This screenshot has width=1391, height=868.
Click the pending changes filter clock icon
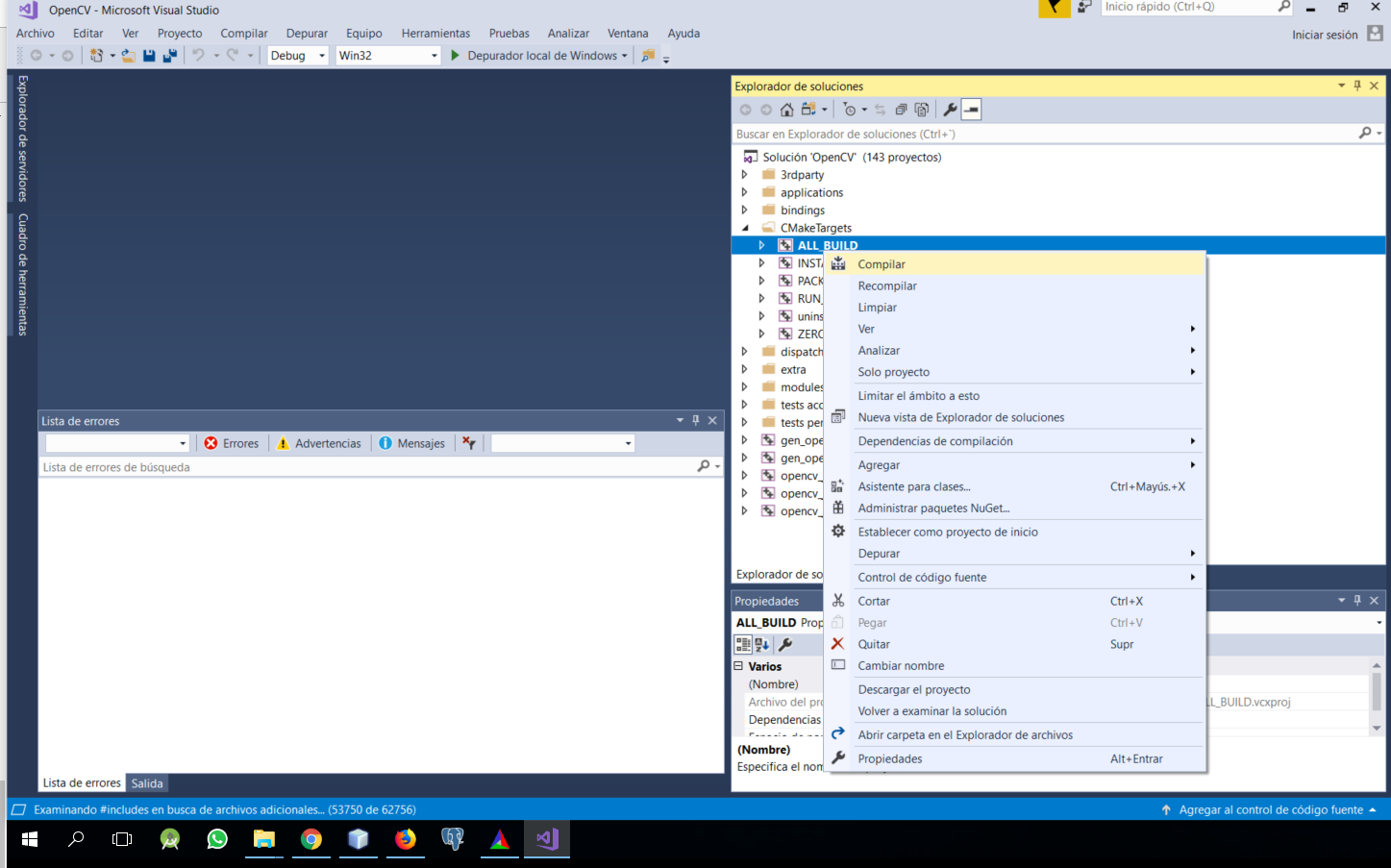click(x=849, y=110)
